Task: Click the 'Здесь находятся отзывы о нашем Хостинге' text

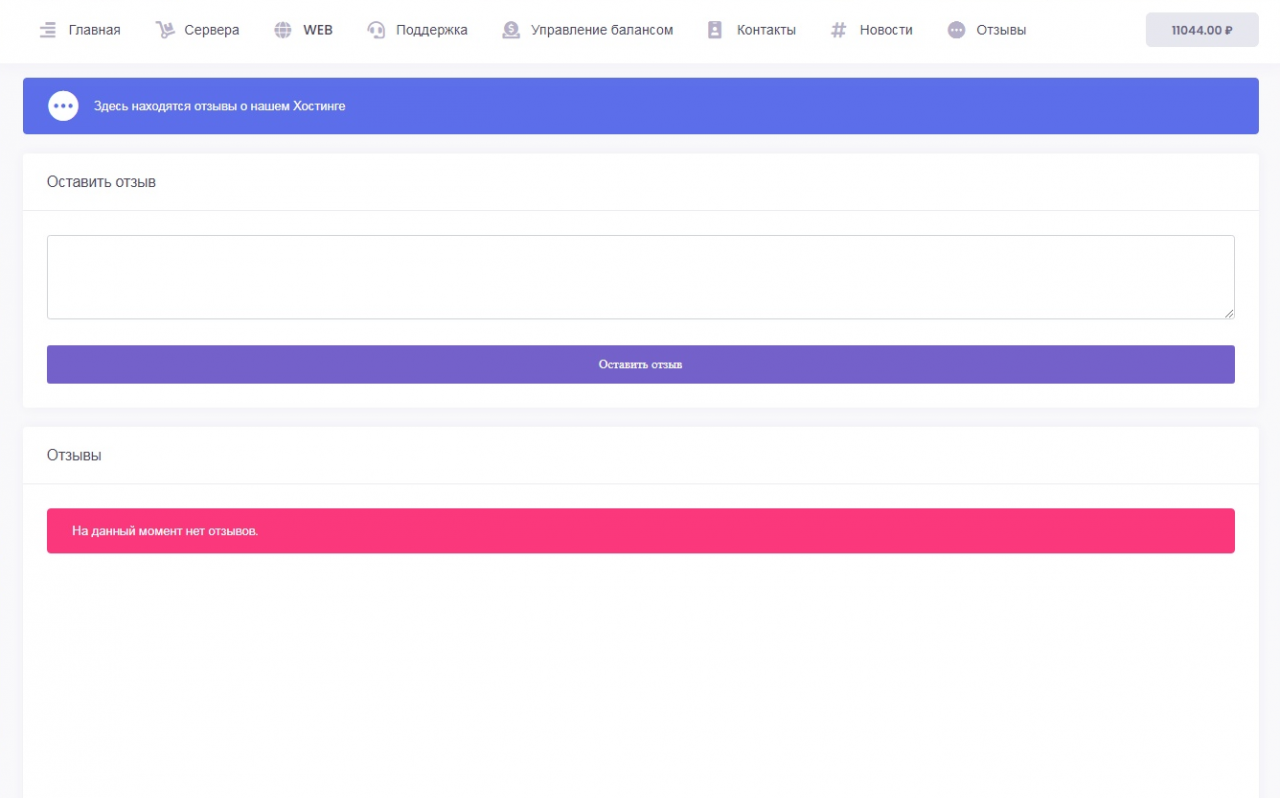Action: (220, 106)
